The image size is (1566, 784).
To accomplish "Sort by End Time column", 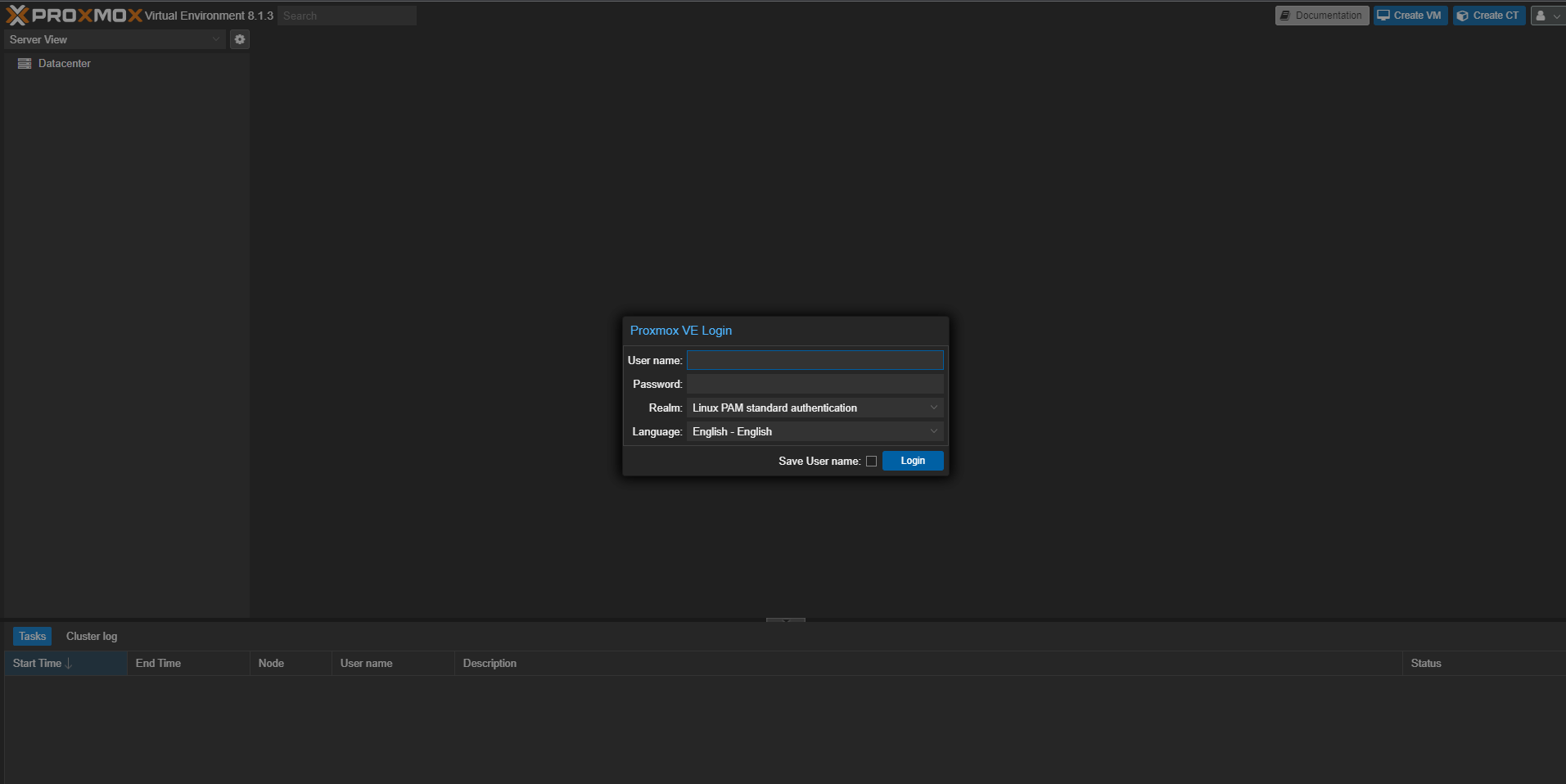I will pyautogui.click(x=188, y=663).
